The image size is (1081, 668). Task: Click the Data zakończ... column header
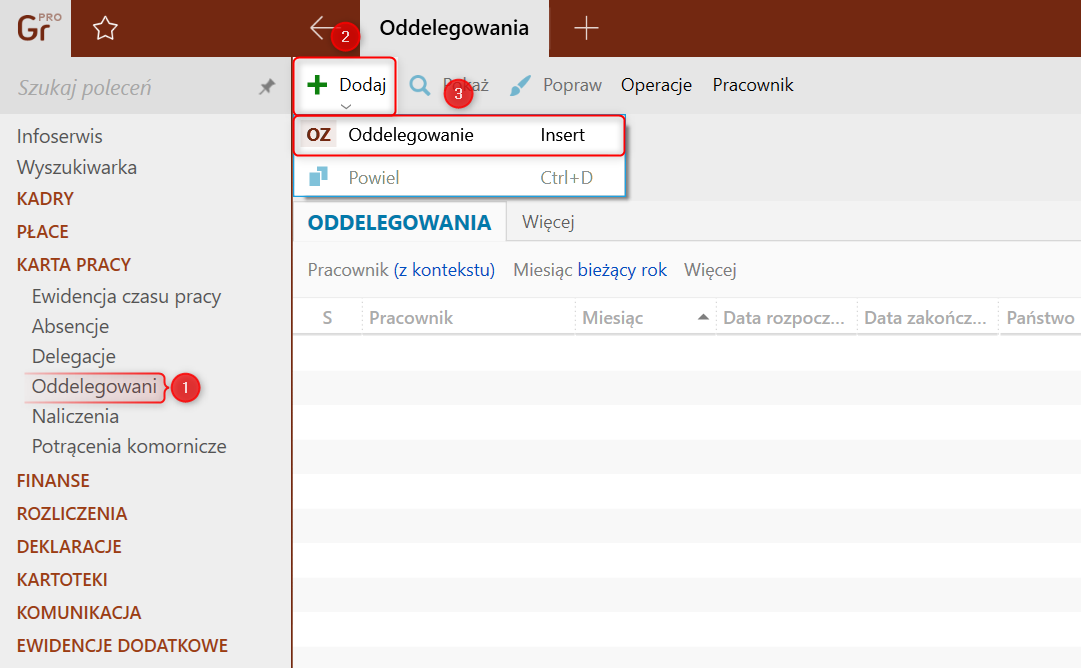tap(928, 318)
